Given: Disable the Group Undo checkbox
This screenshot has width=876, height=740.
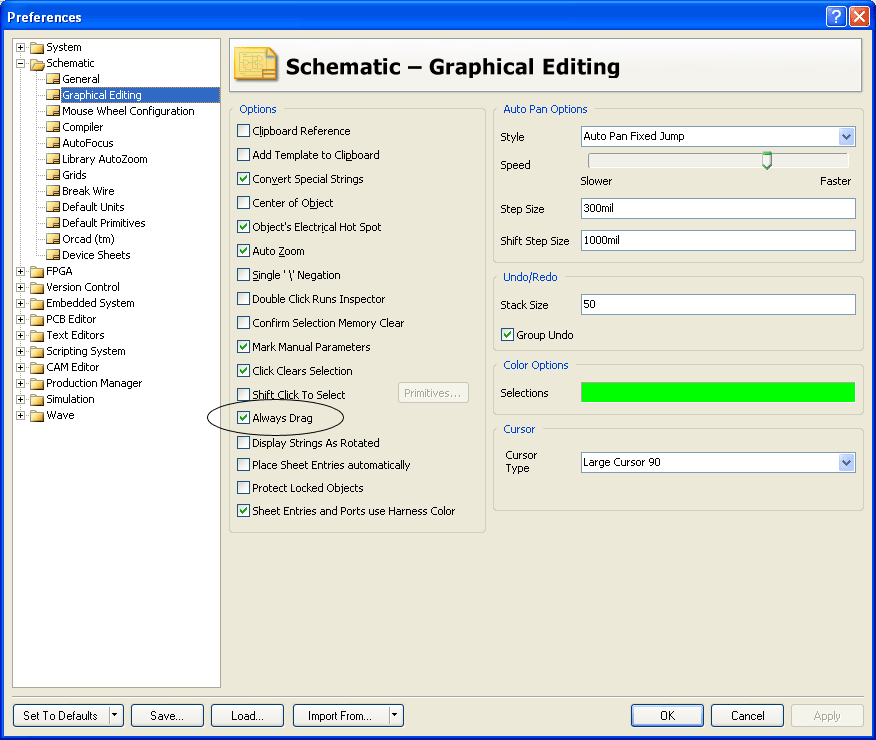Looking at the screenshot, I should pyautogui.click(x=507, y=335).
